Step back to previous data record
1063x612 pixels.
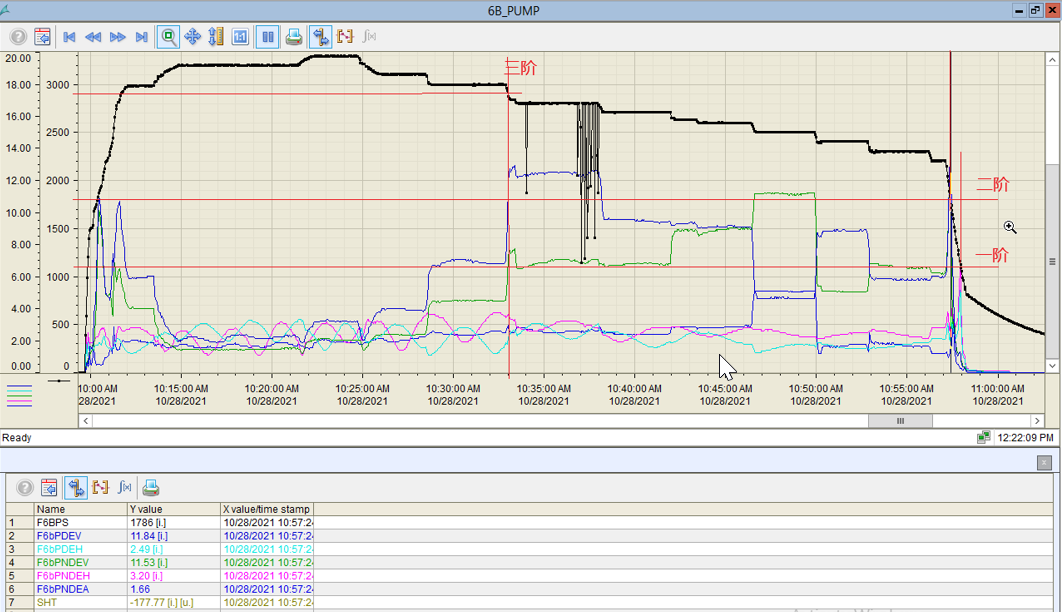[x=93, y=37]
